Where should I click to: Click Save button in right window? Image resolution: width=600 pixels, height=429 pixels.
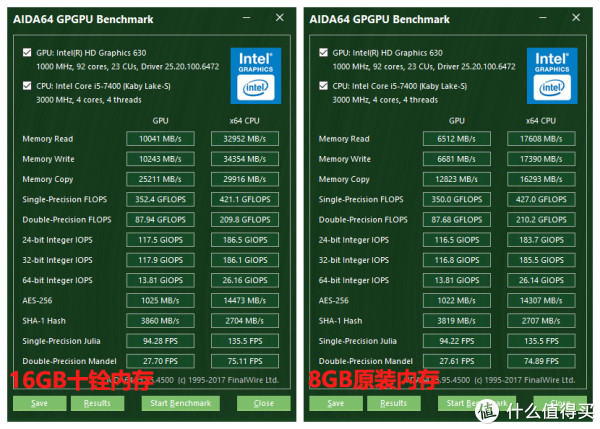click(336, 403)
